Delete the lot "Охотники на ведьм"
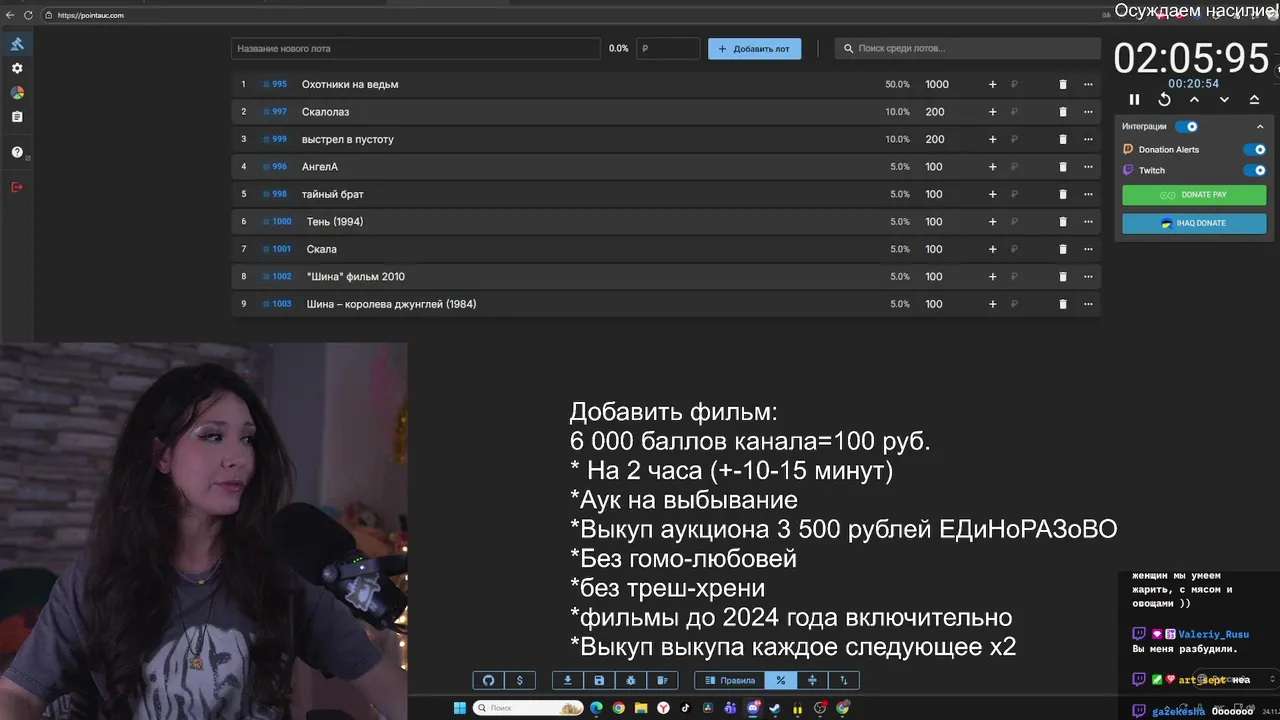1280x720 pixels. tap(1063, 85)
